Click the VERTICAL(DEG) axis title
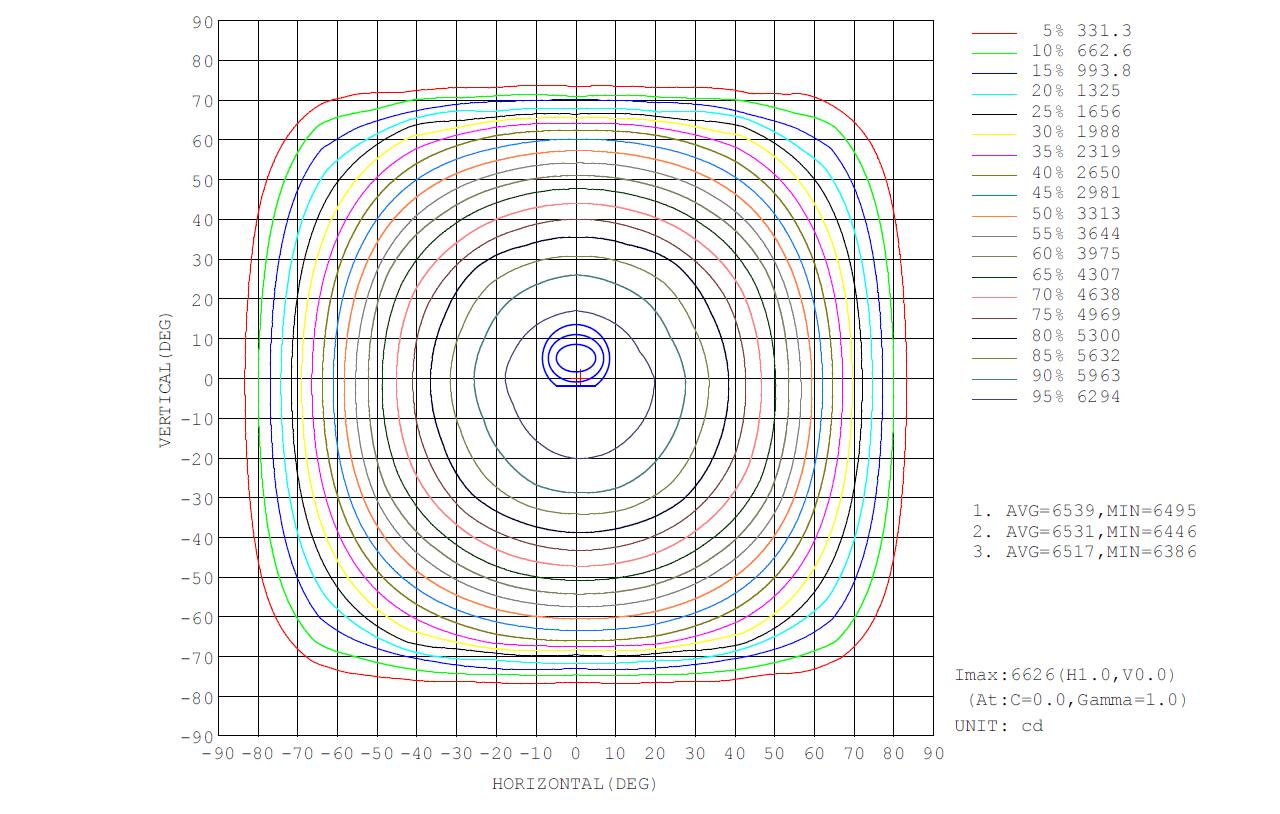 pos(165,380)
